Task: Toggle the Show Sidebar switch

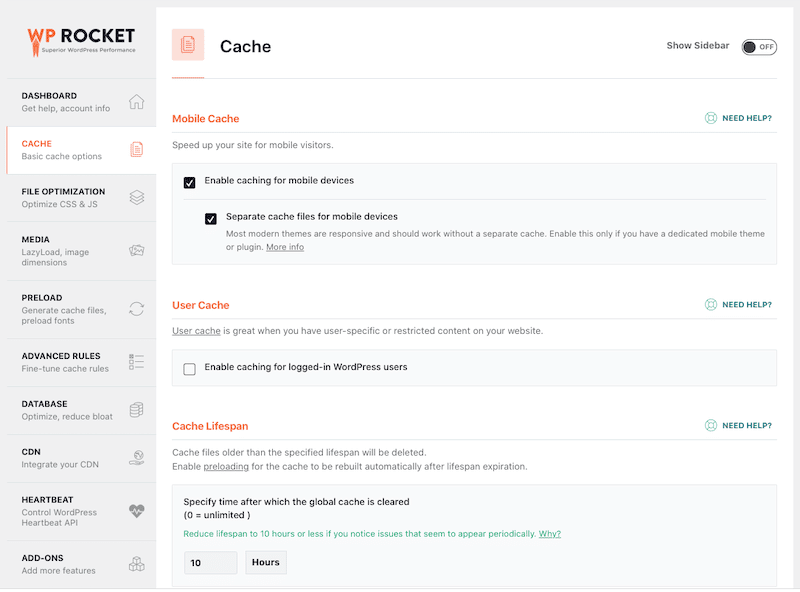Action: click(759, 47)
